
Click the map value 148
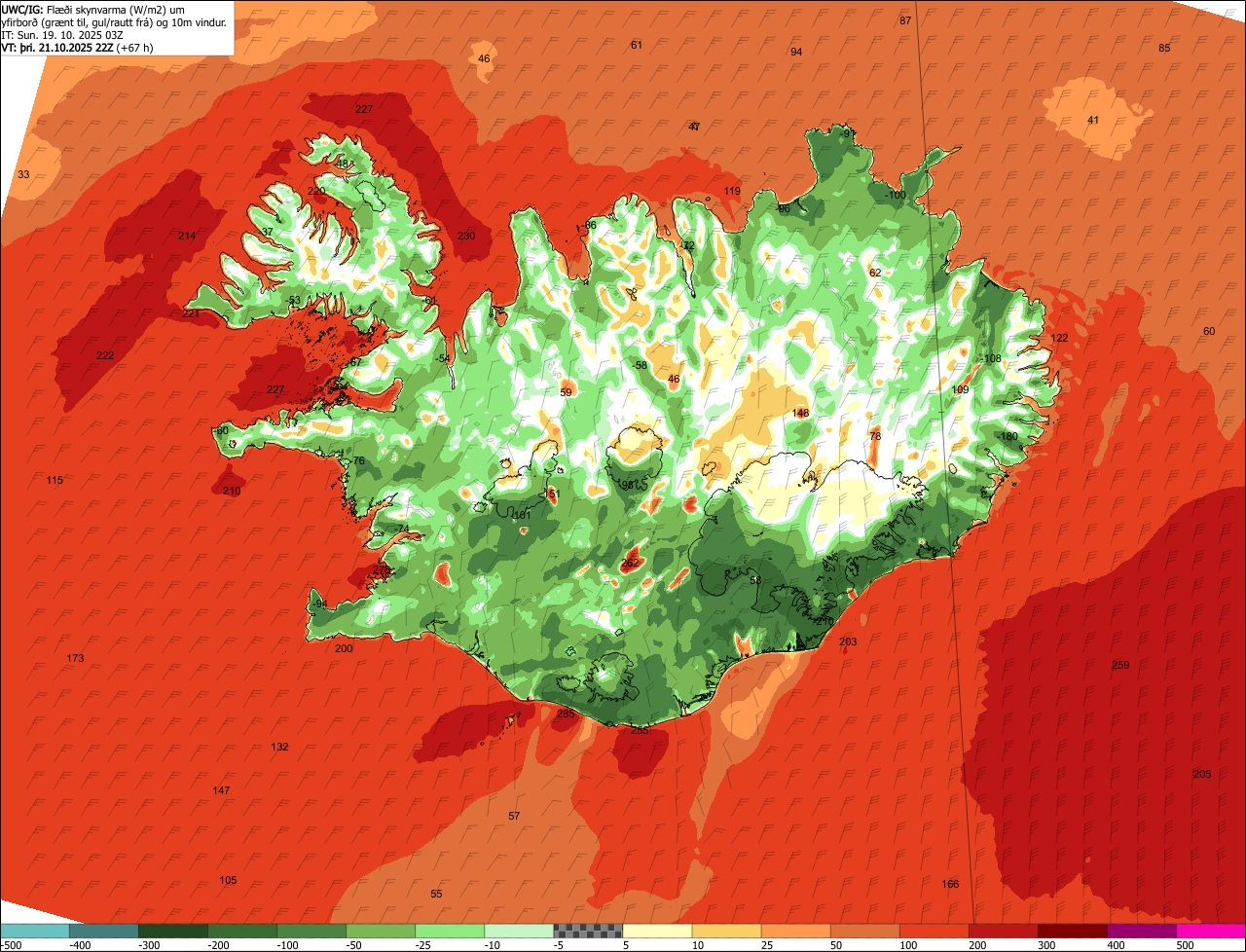(800, 413)
